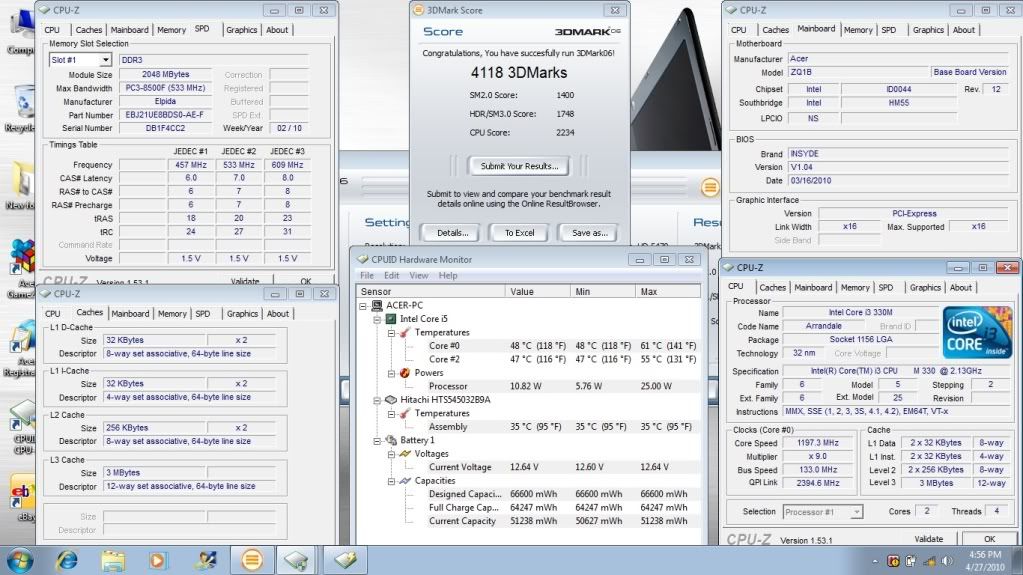Click the Sensor column header

(x=431, y=291)
